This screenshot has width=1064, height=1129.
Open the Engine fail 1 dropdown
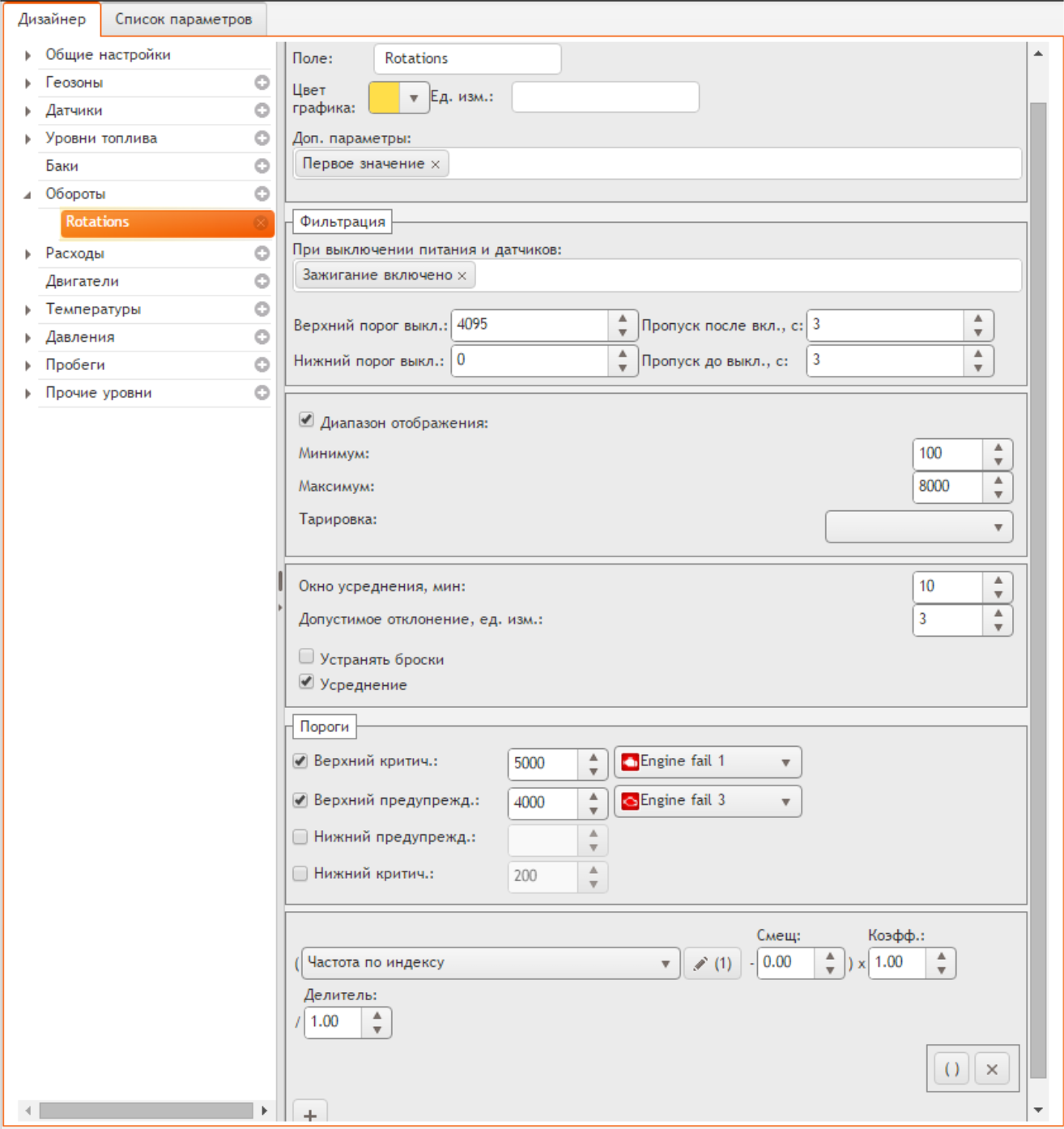pyautogui.click(x=708, y=762)
